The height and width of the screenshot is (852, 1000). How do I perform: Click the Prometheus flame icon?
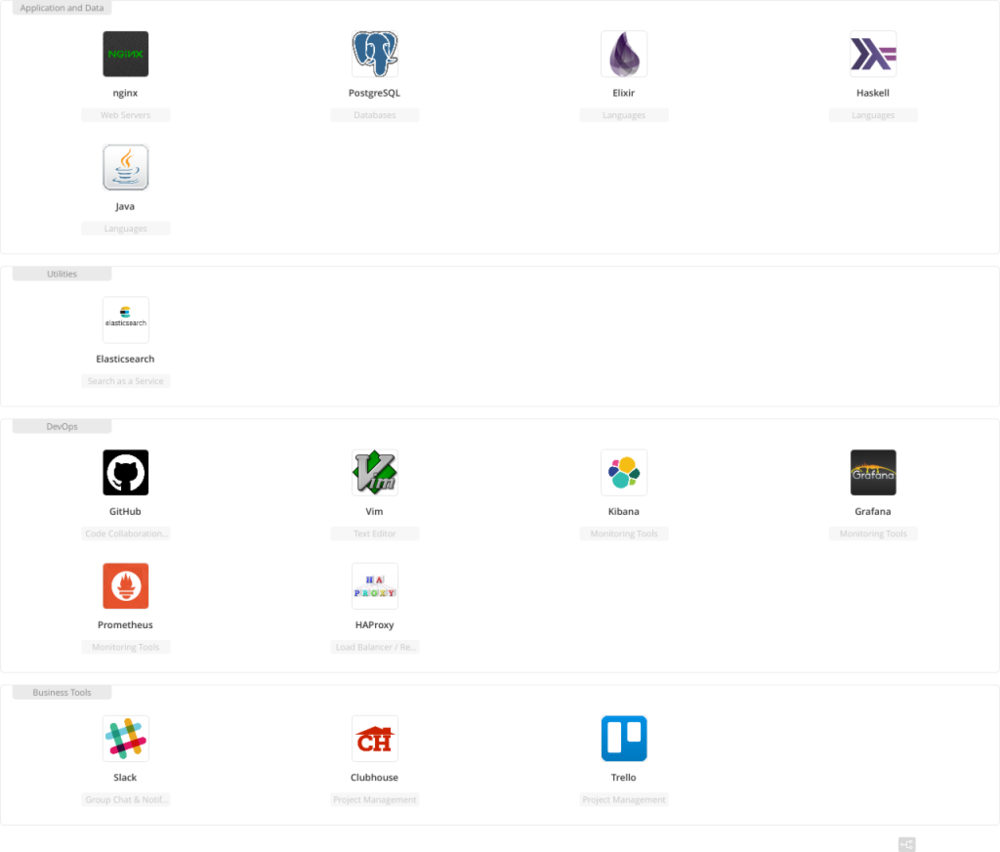click(126, 586)
